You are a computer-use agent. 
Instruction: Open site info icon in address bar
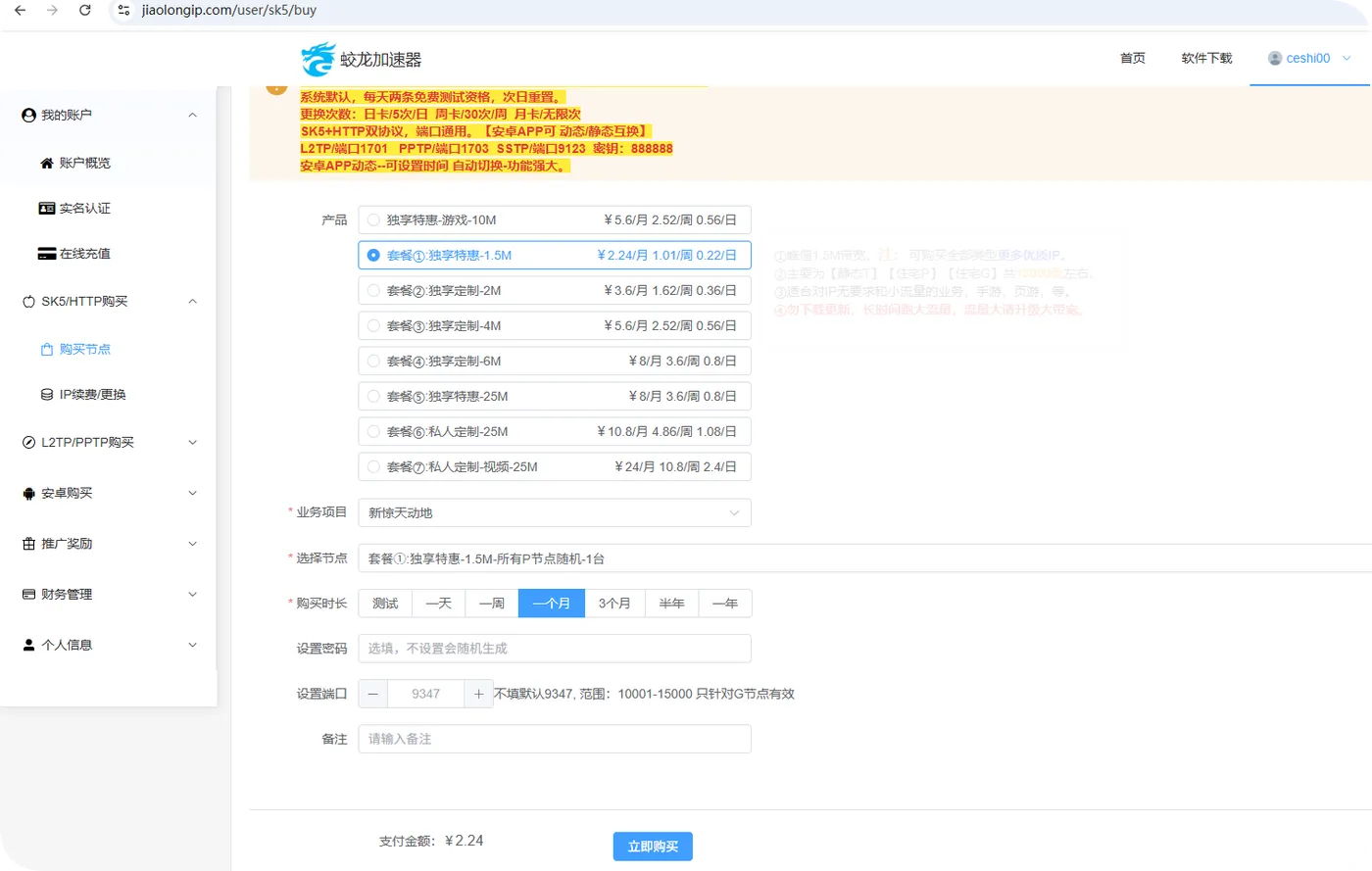click(123, 11)
